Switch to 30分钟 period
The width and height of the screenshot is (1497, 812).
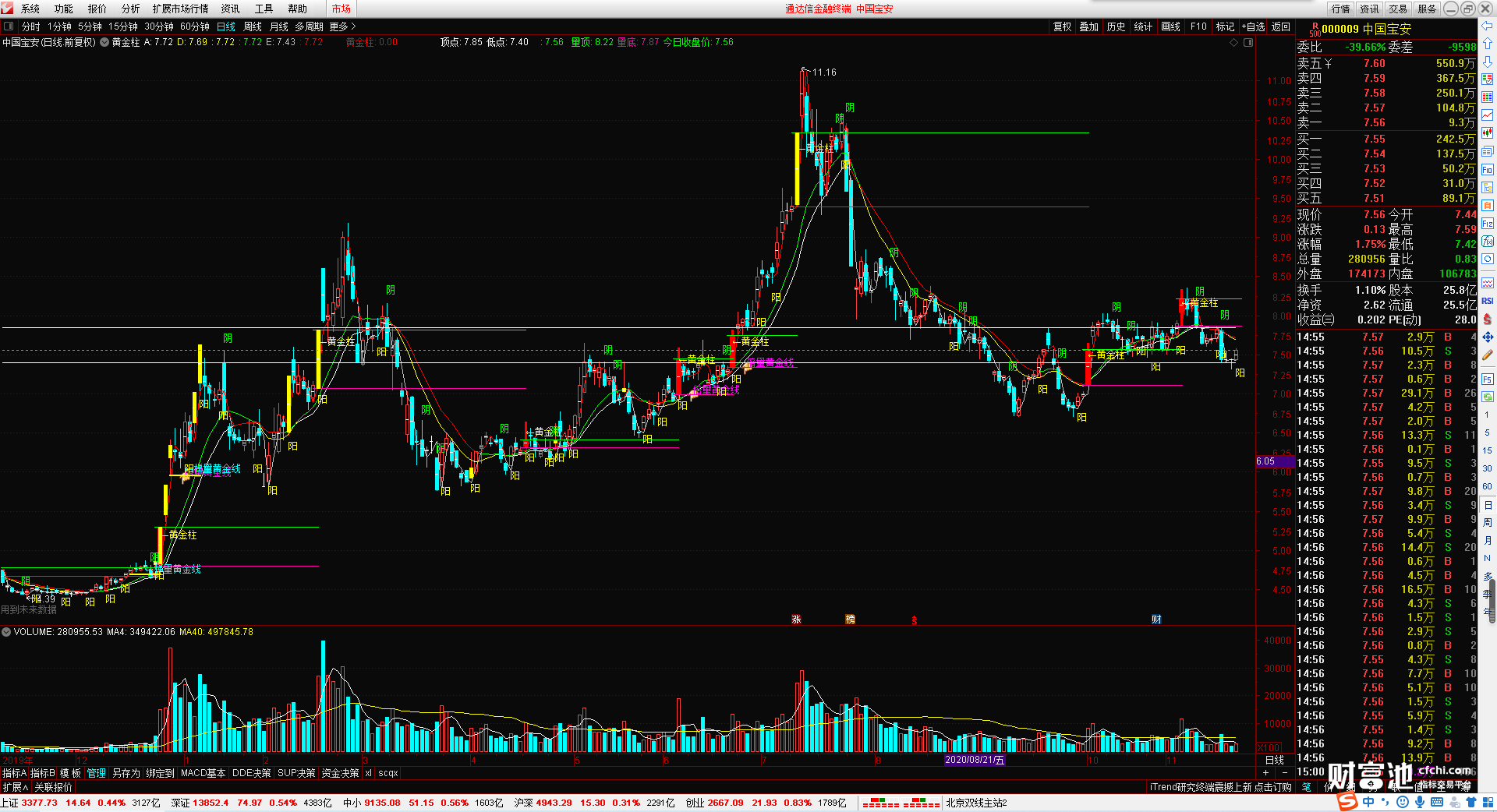pos(159,26)
